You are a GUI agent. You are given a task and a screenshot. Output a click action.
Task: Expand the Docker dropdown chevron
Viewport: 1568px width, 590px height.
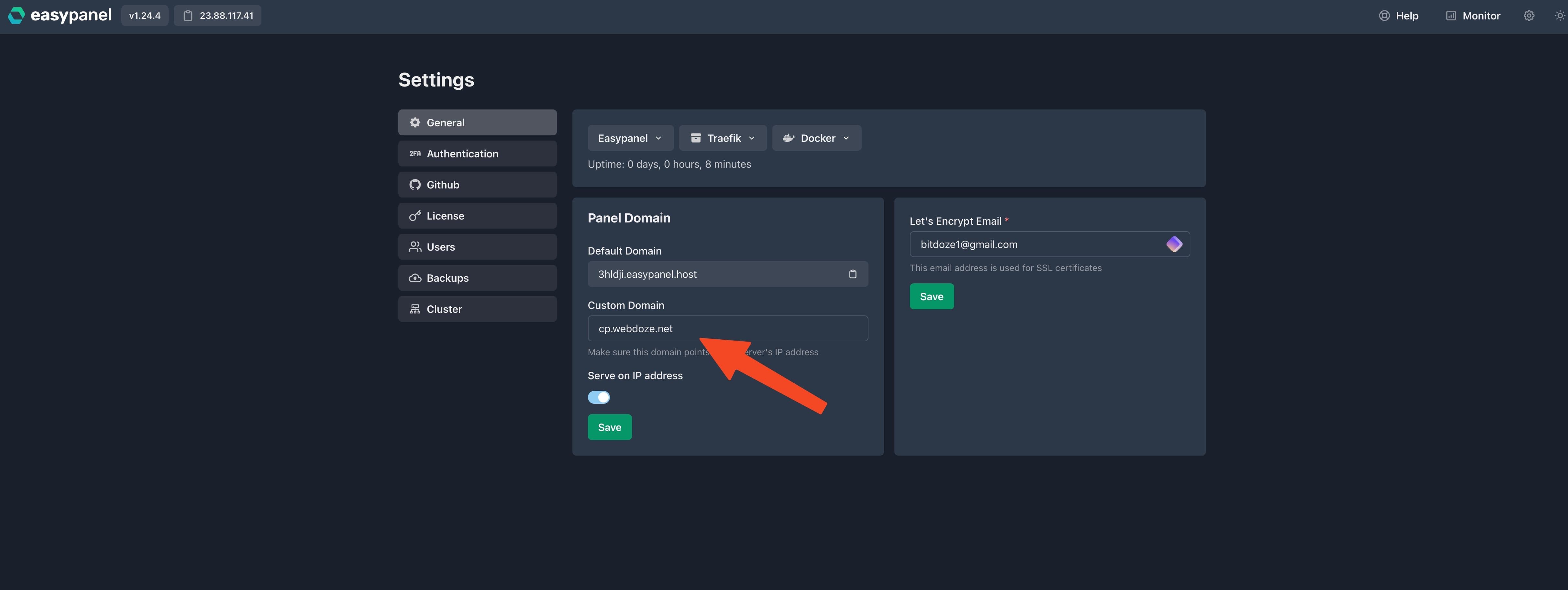coord(846,138)
